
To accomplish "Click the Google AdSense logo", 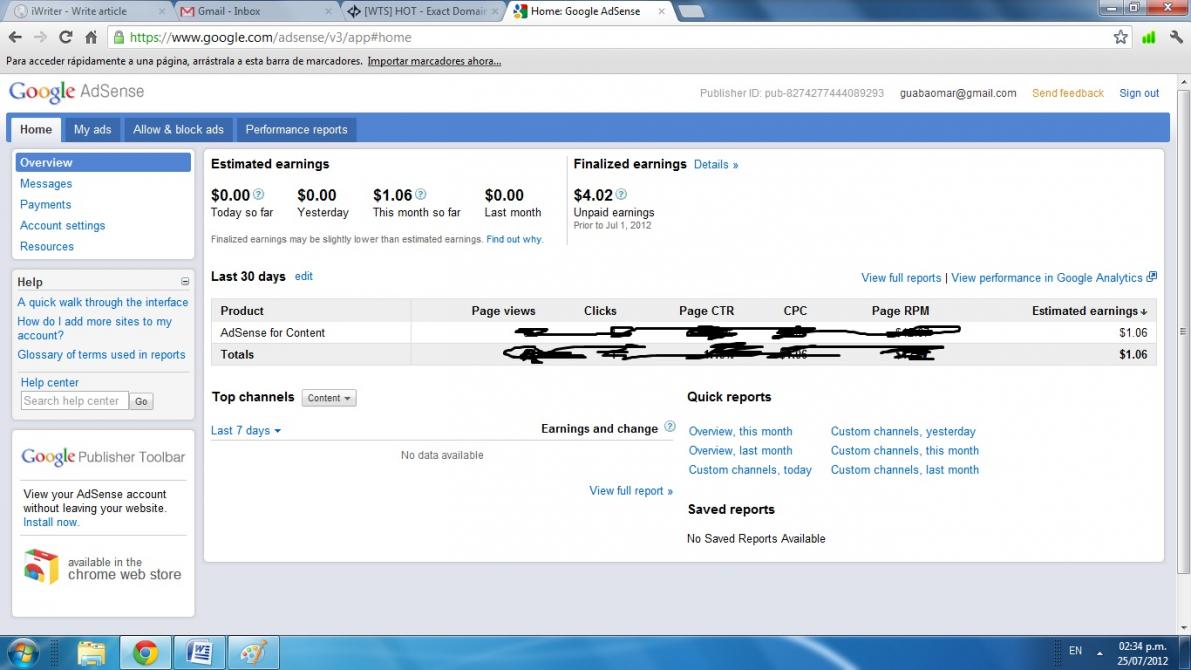I will click(x=76, y=92).
